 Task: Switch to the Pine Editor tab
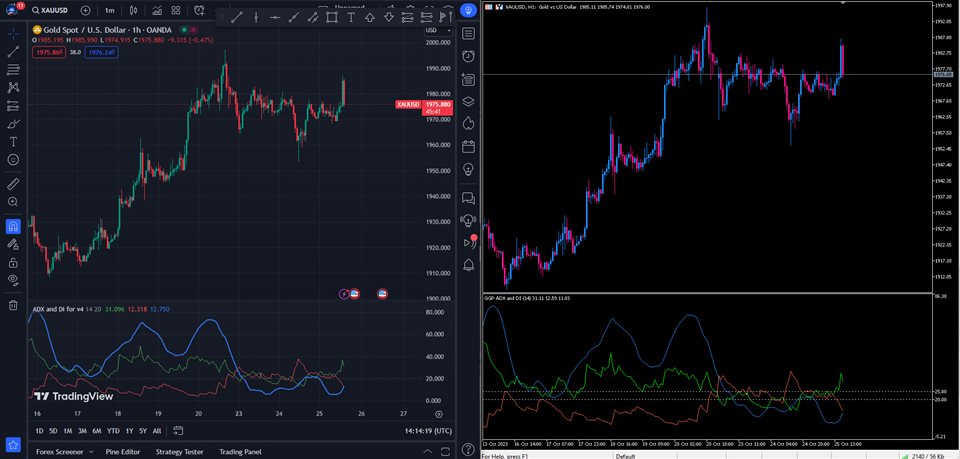pos(124,452)
